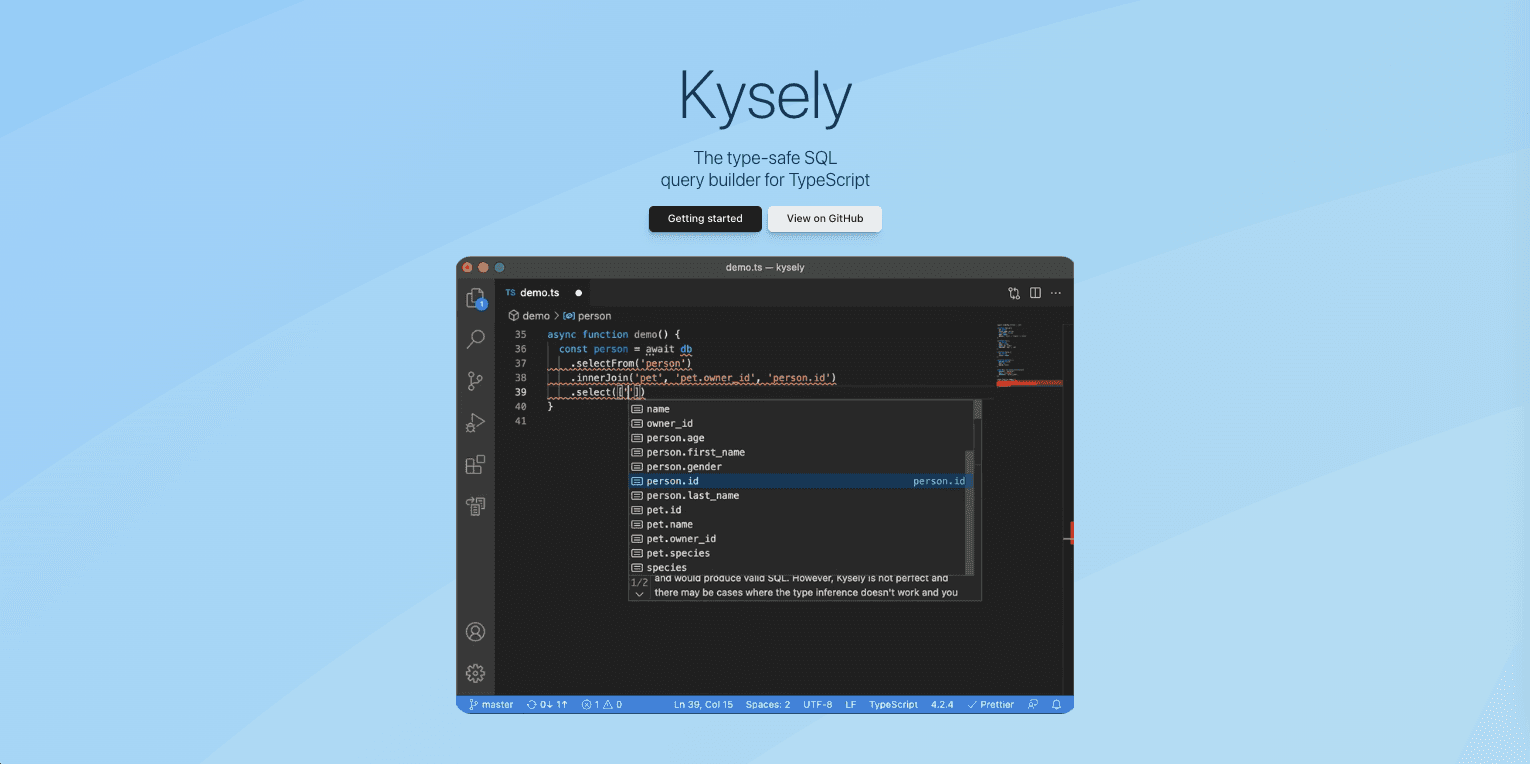The image size is (1530, 764).
Task: Click the Open Changes compare icon
Action: tap(1014, 293)
